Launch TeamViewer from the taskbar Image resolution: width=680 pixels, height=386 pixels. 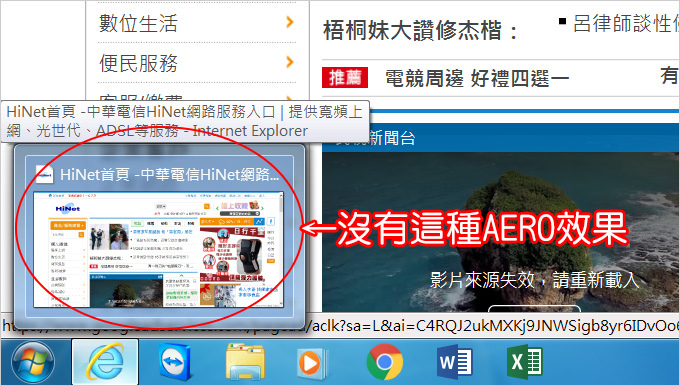pyautogui.click(x=175, y=362)
